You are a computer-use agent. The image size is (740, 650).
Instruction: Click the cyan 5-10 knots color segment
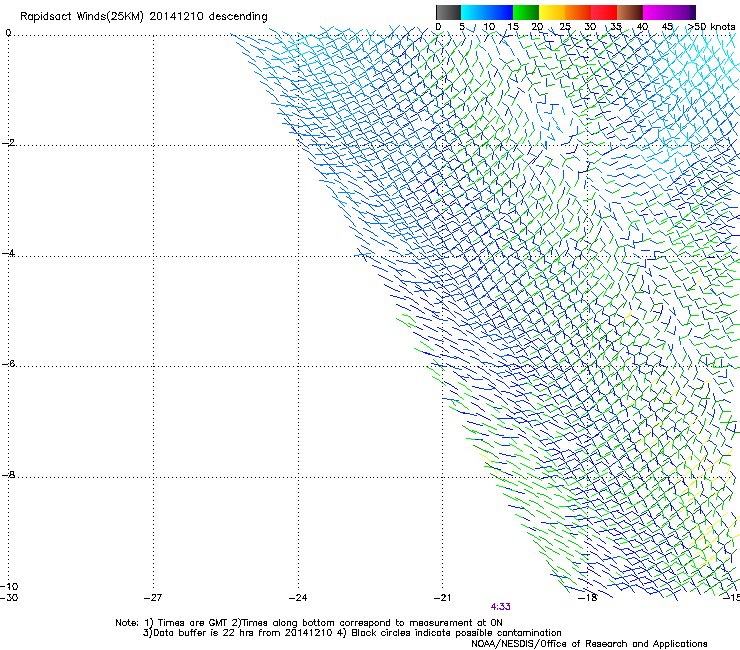[474, 12]
